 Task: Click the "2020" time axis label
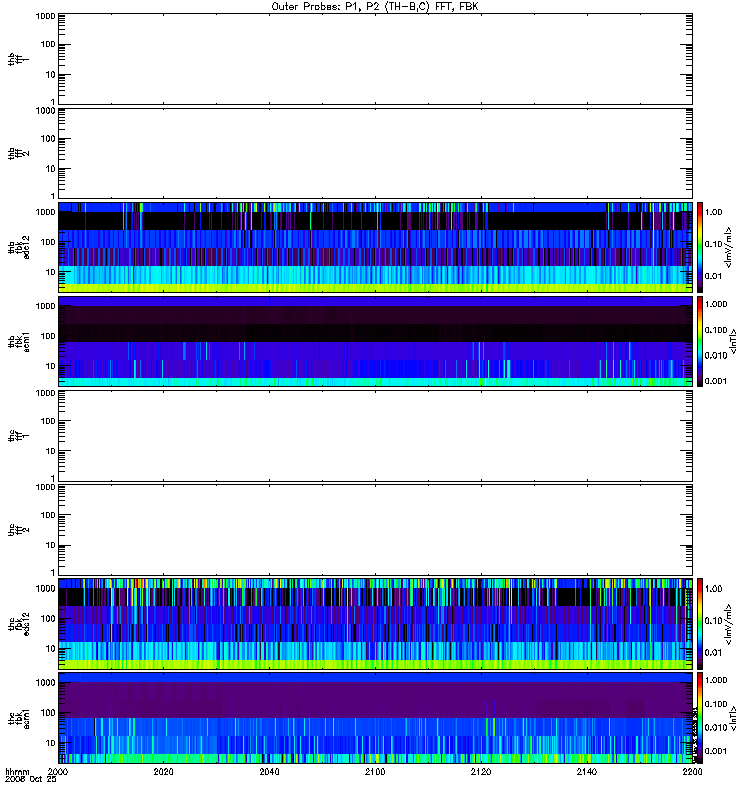[163, 771]
